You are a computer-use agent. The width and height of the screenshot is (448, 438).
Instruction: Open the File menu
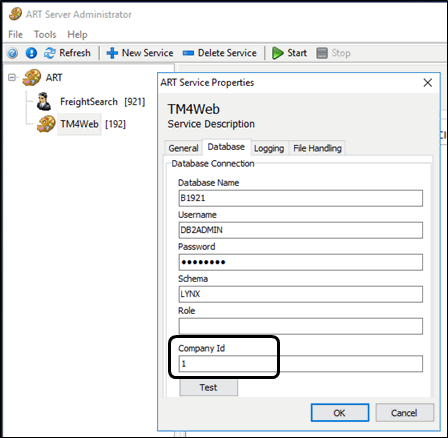click(x=15, y=34)
